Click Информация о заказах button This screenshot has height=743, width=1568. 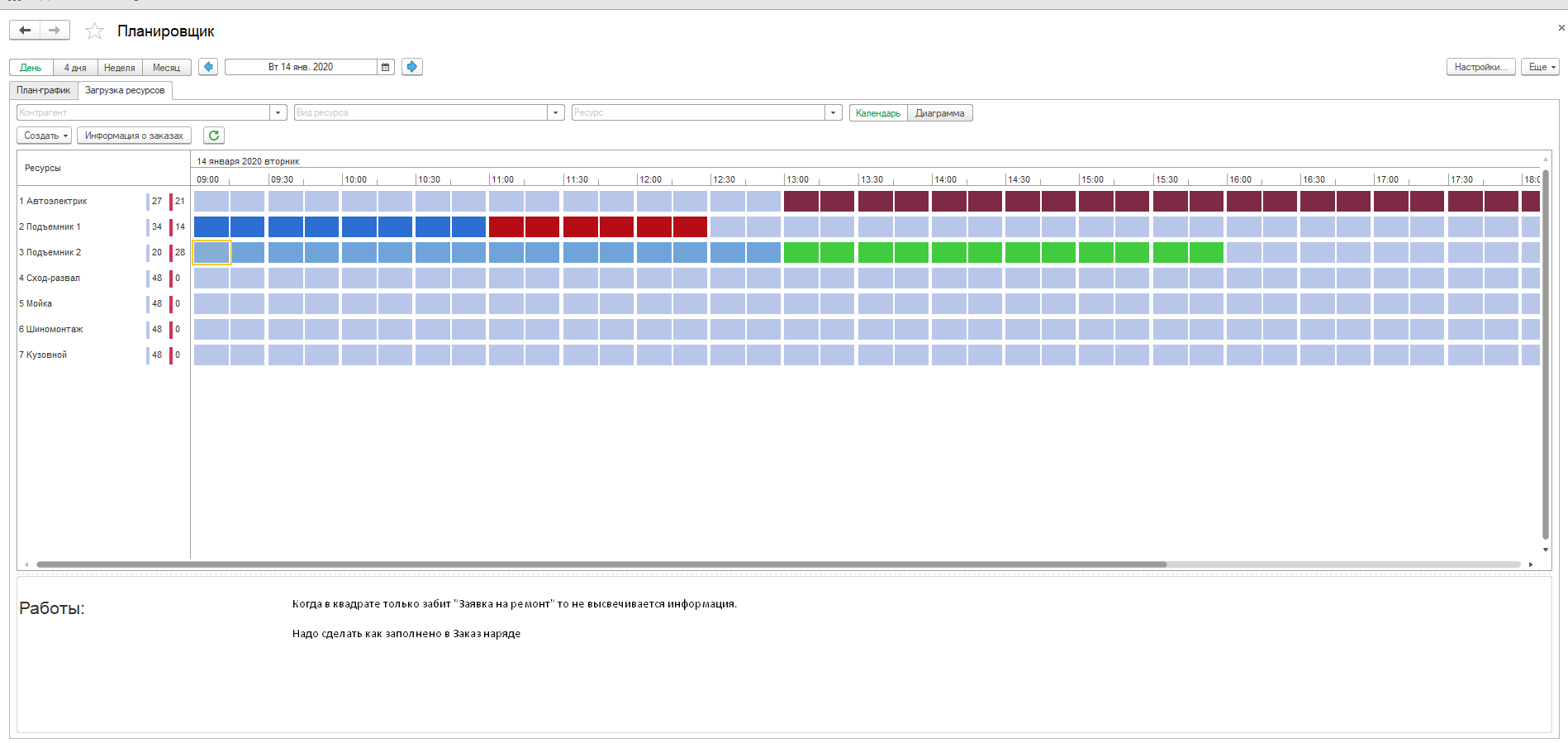(134, 136)
